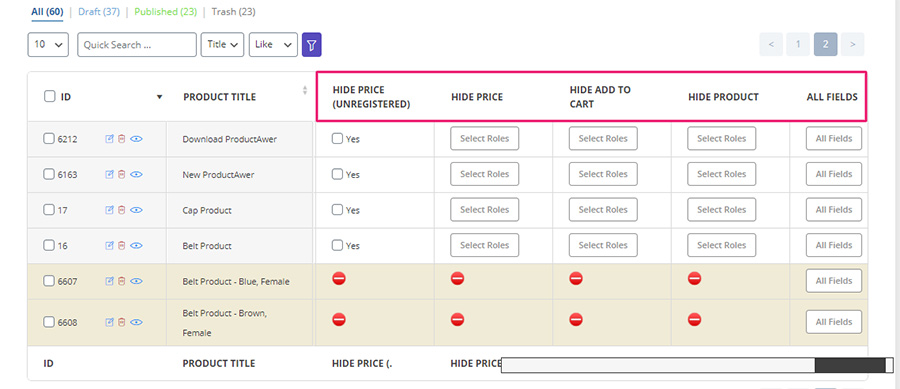Viewport: 900px width, 389px height.
Task: Select Roles for Hide Add to Cart, row 6212
Action: (x=603, y=138)
